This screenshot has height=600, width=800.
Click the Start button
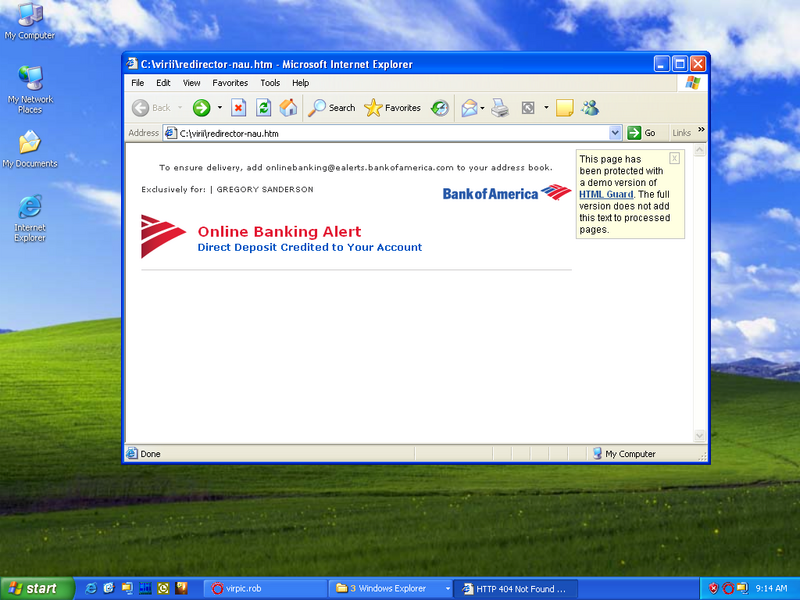pos(37,589)
